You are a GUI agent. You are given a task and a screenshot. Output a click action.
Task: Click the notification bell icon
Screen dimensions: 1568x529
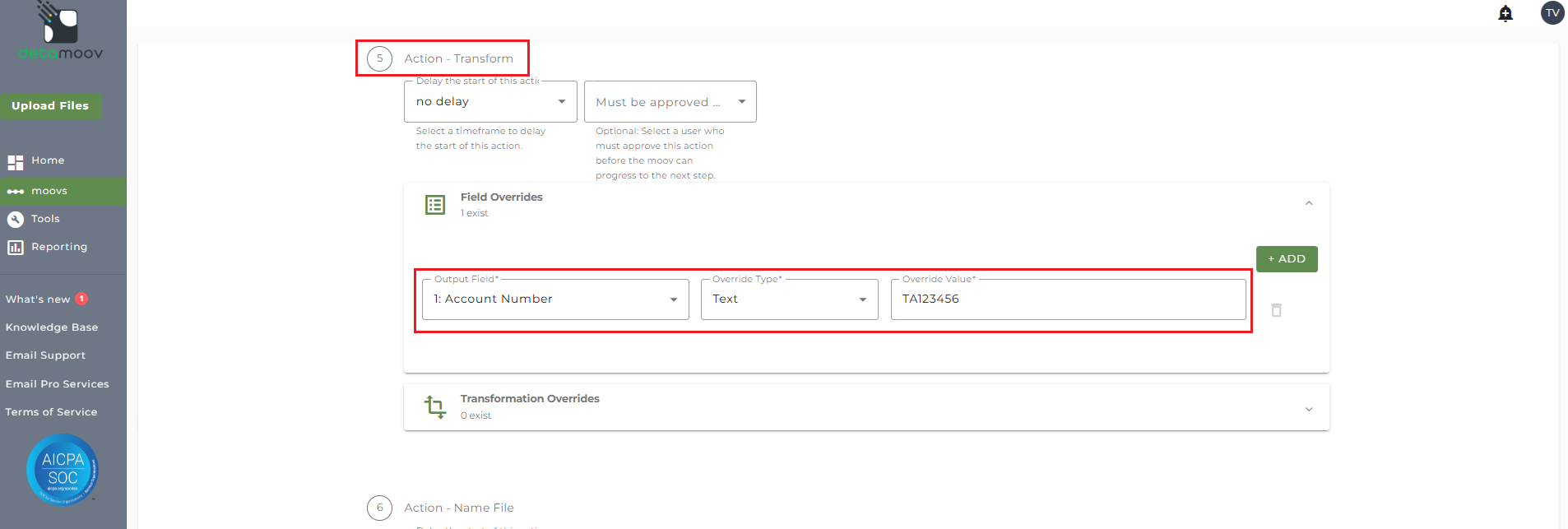pyautogui.click(x=1505, y=13)
